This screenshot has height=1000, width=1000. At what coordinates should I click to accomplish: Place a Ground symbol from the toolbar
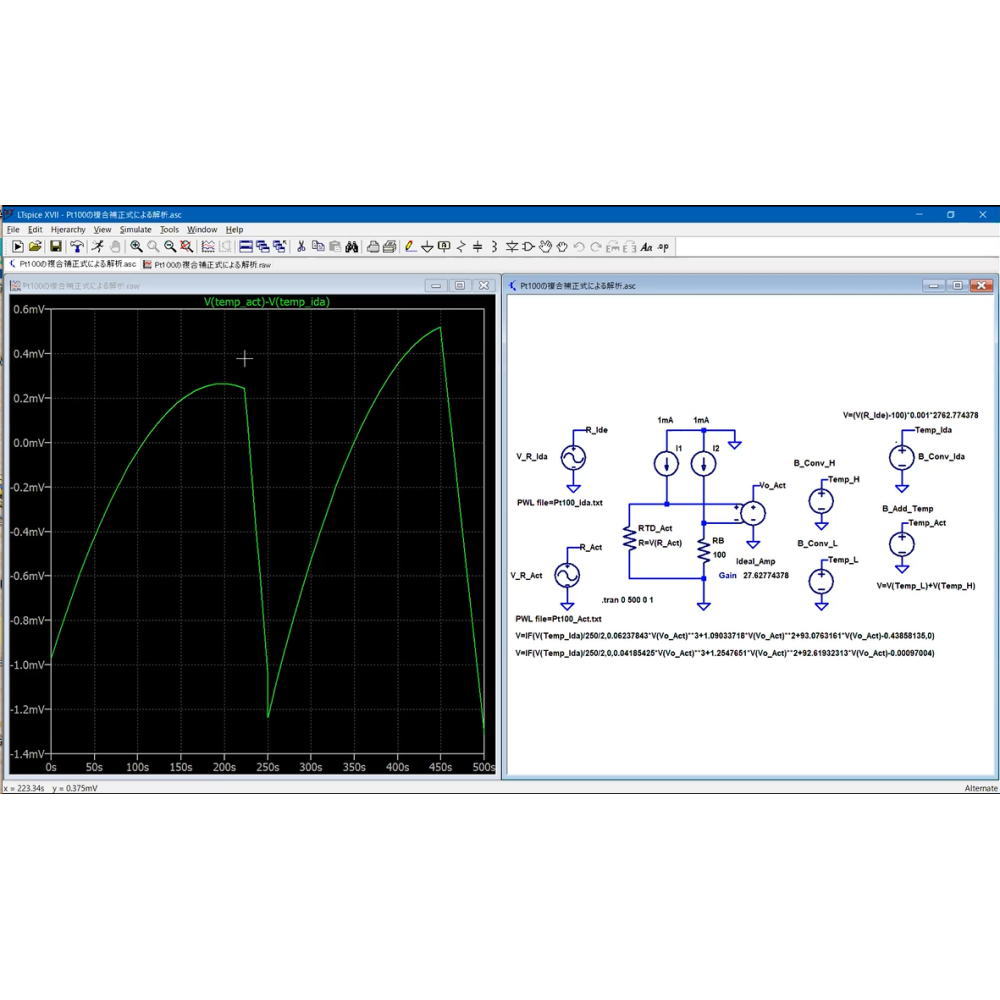pyautogui.click(x=427, y=246)
